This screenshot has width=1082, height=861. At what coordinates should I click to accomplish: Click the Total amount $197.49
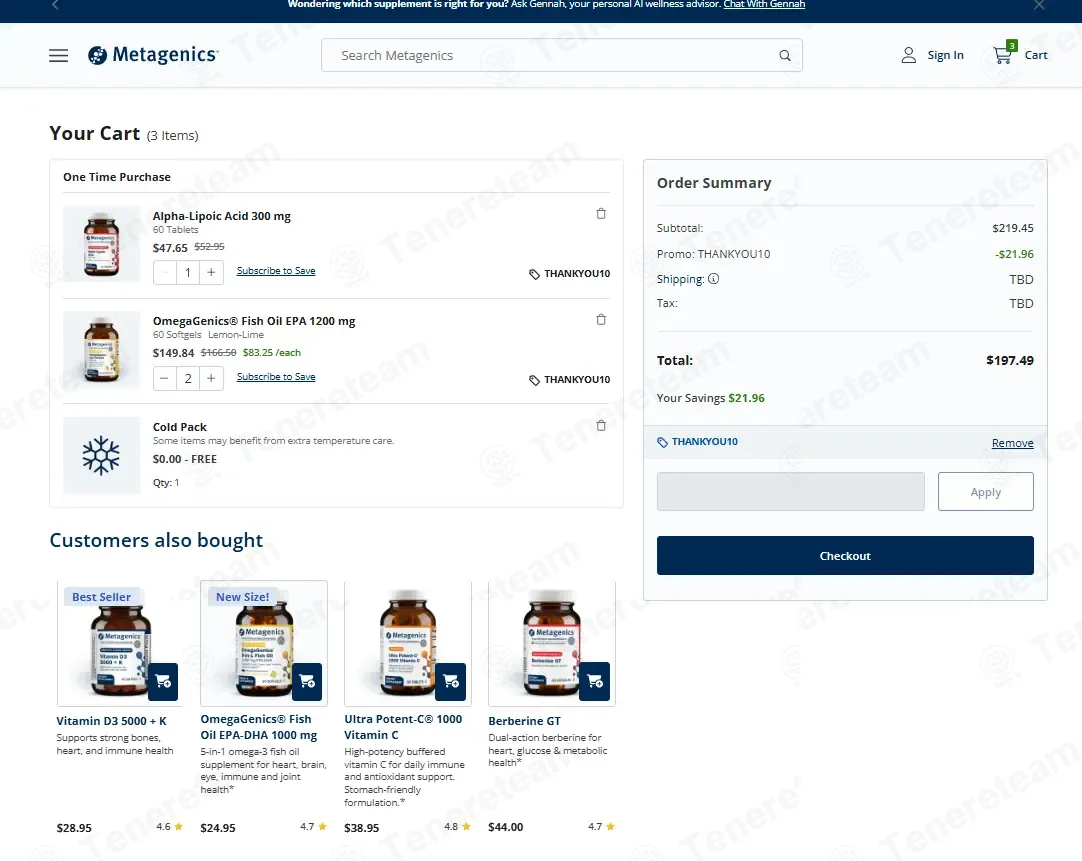(1010, 360)
